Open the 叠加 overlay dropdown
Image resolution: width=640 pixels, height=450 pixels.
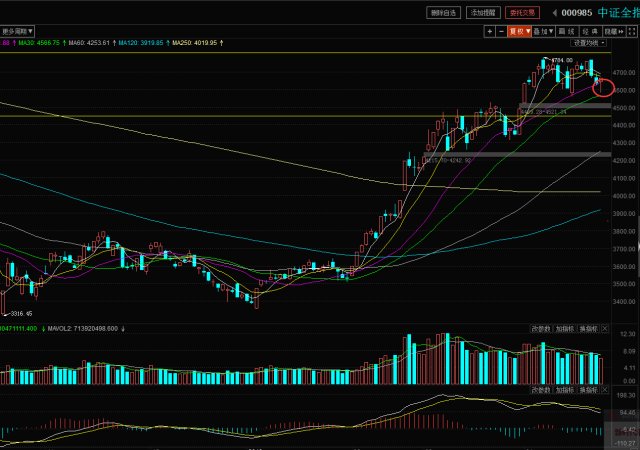543,31
